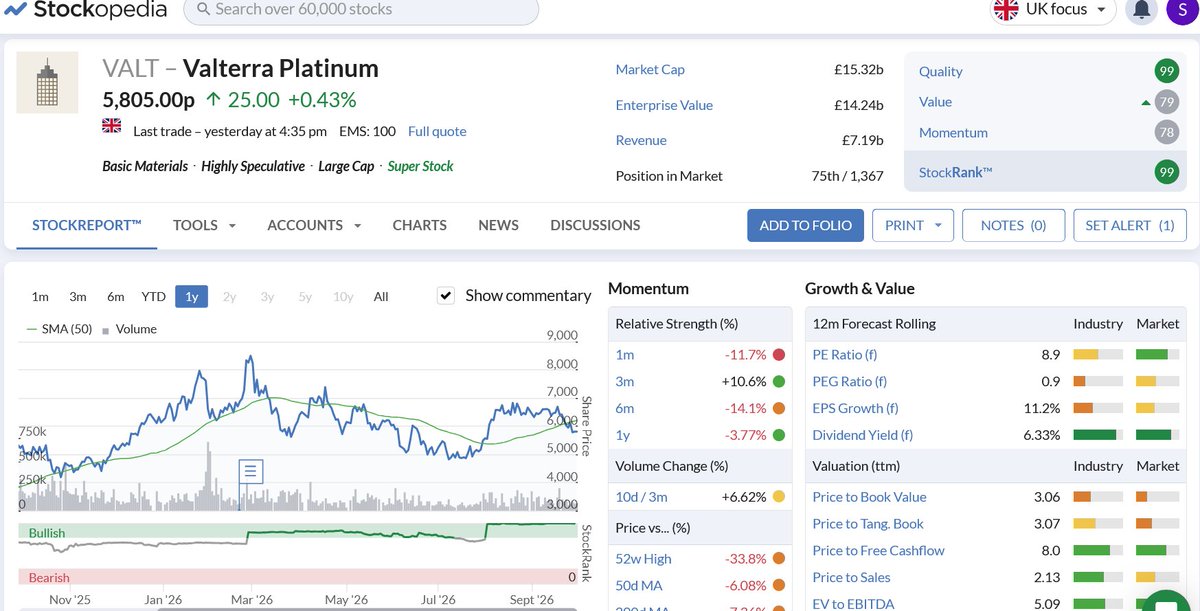Click the Market Cap link
1200x611 pixels.
pos(650,69)
